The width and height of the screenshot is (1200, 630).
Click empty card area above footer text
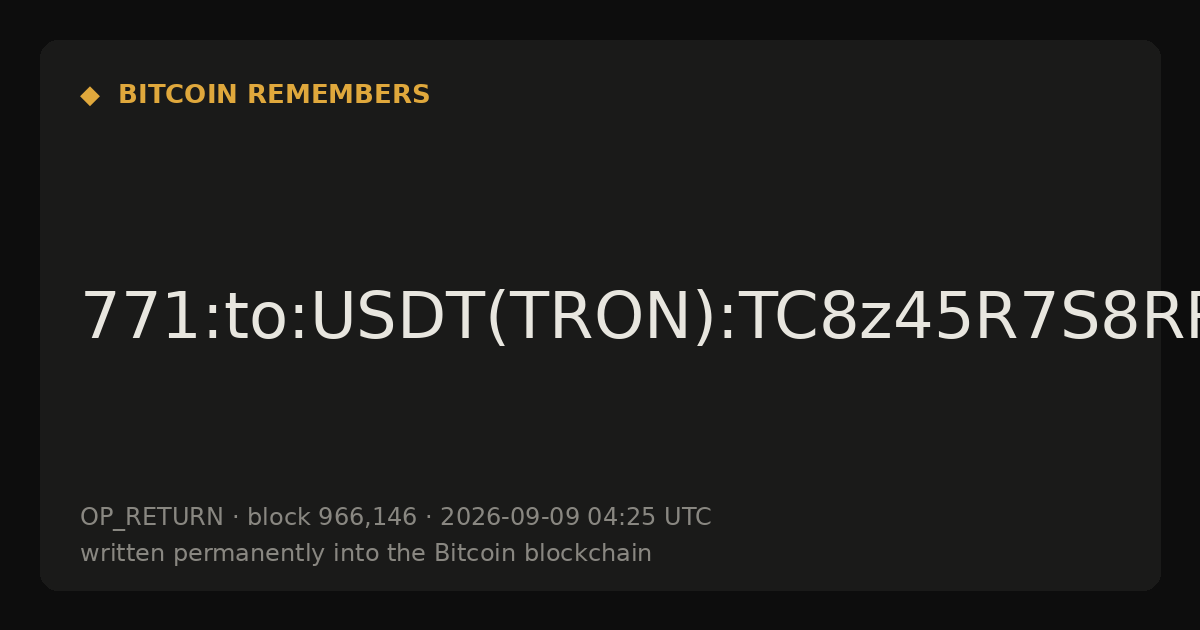[x=600, y=430]
